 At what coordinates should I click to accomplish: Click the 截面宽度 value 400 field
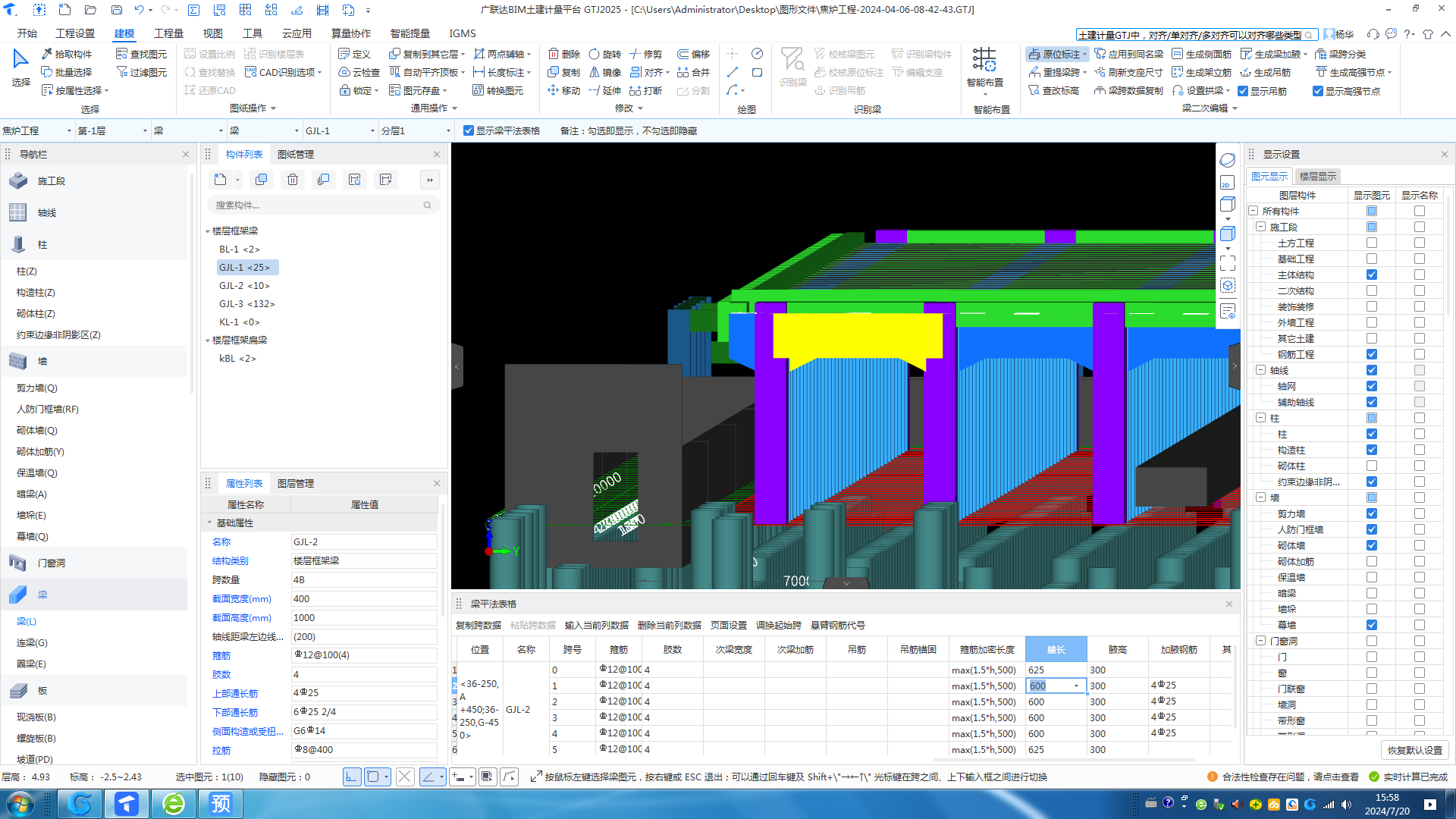(x=364, y=598)
